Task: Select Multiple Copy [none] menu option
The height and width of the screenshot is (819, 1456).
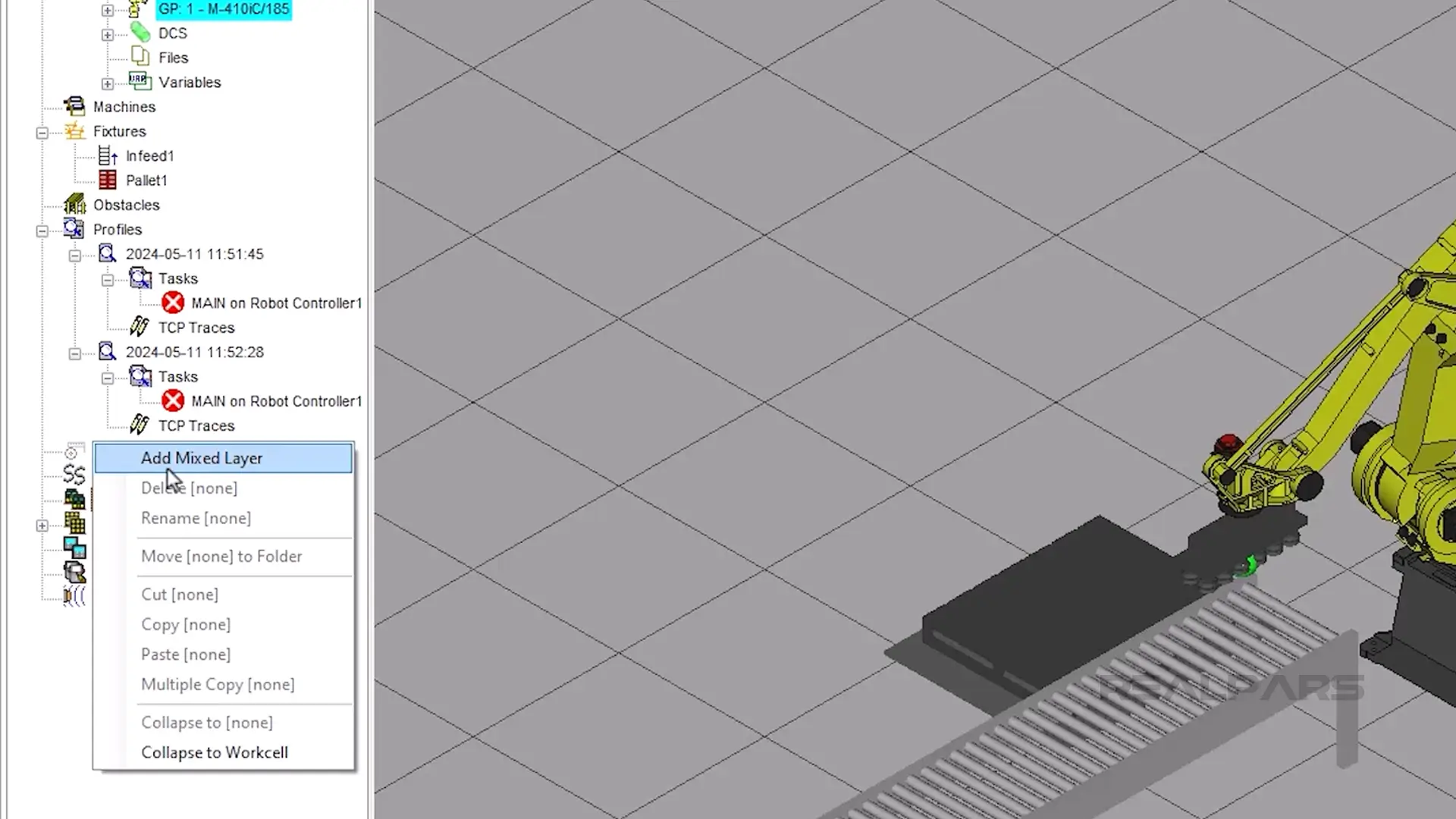Action: pyautogui.click(x=218, y=684)
